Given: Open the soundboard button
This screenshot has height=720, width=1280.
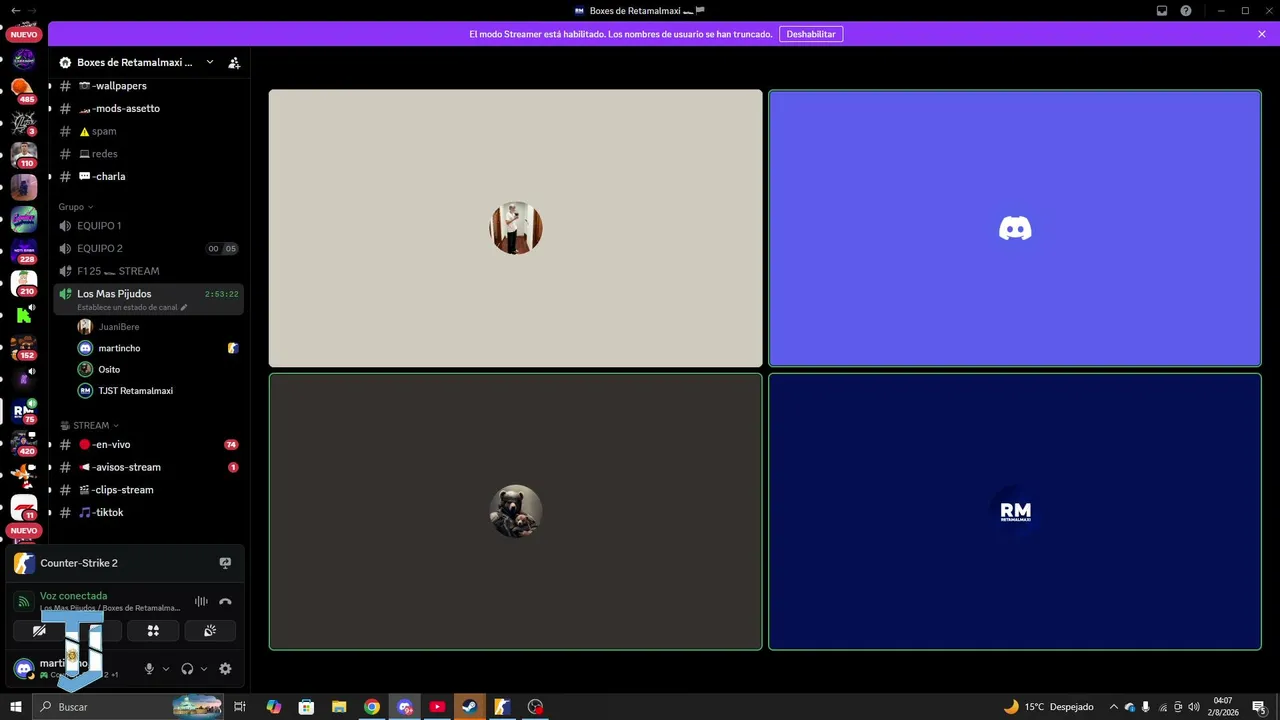Looking at the screenshot, I should tap(210, 631).
